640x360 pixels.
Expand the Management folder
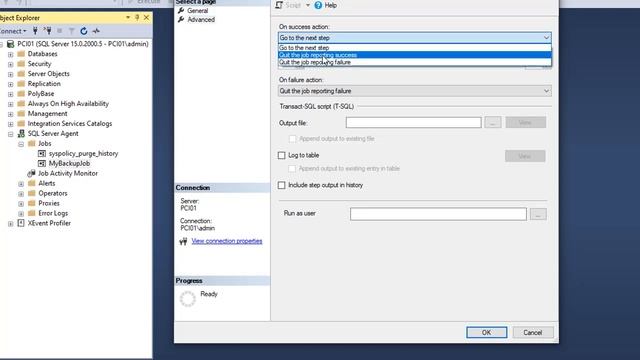pos(11,114)
